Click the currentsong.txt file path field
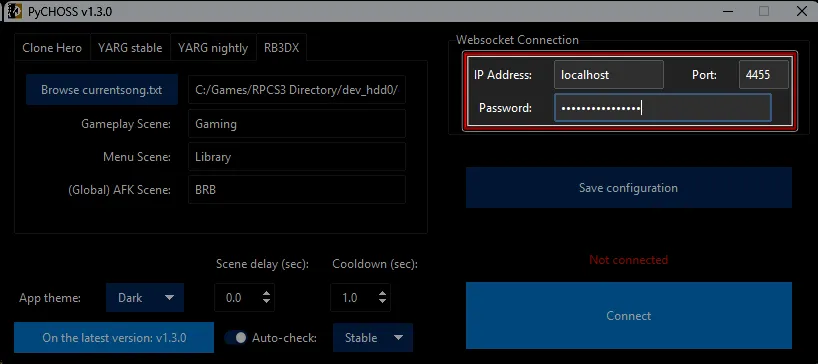The width and height of the screenshot is (818, 364). coord(297,90)
